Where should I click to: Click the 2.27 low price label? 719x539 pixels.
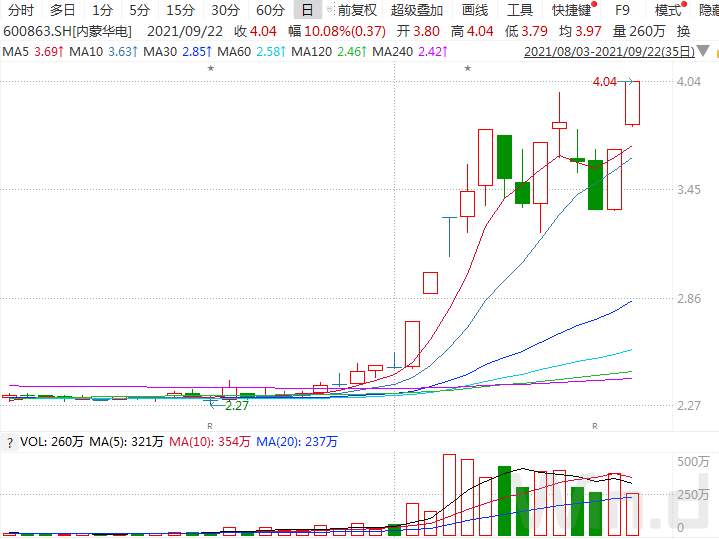[237, 406]
